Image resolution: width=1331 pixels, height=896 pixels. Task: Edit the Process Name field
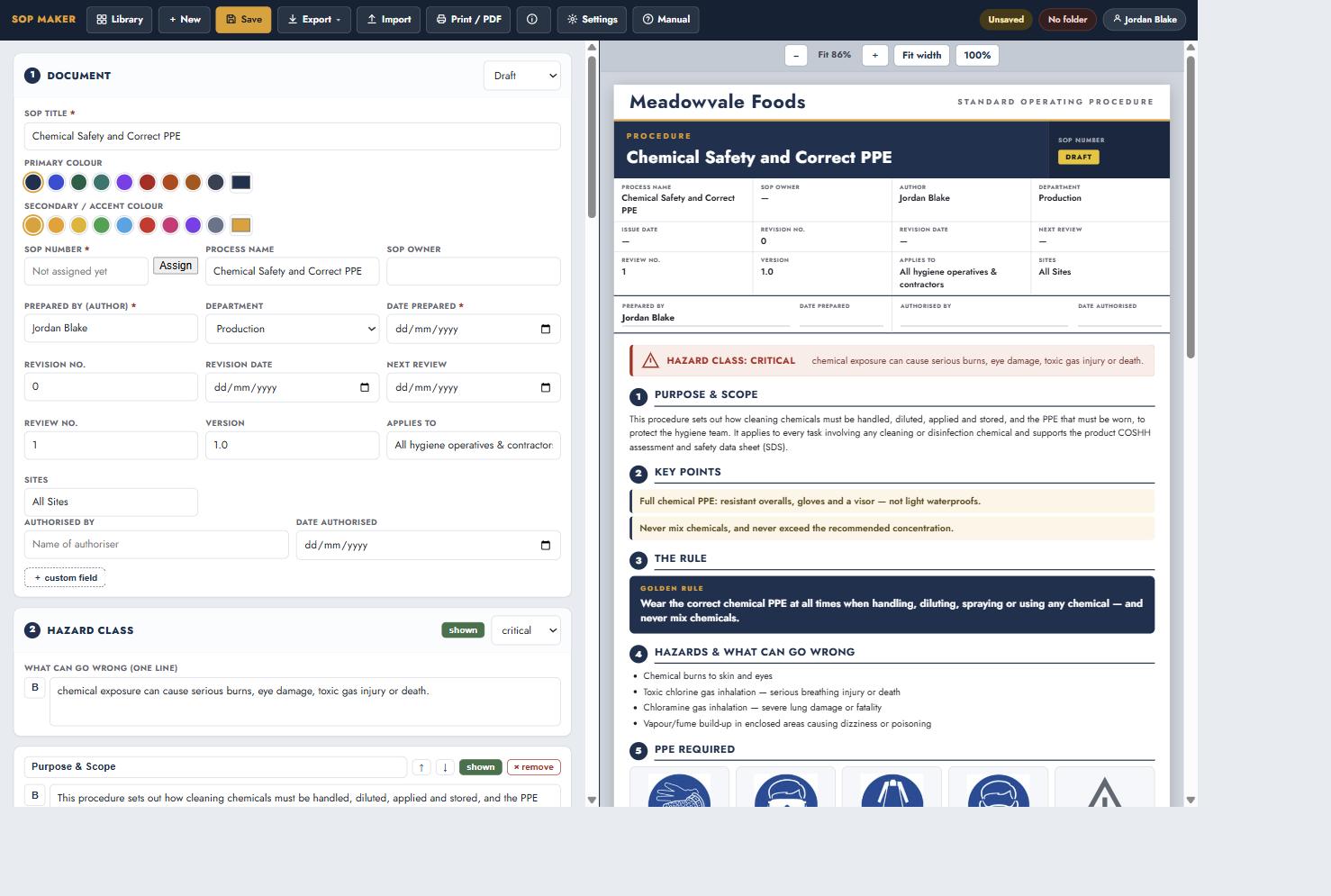click(x=292, y=271)
